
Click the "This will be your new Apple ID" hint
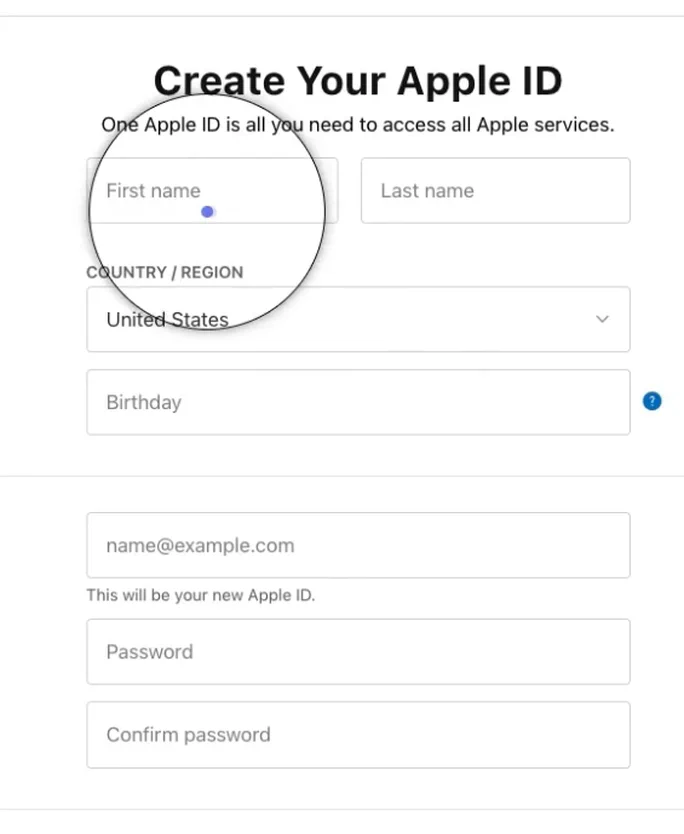pyautogui.click(x=201, y=596)
